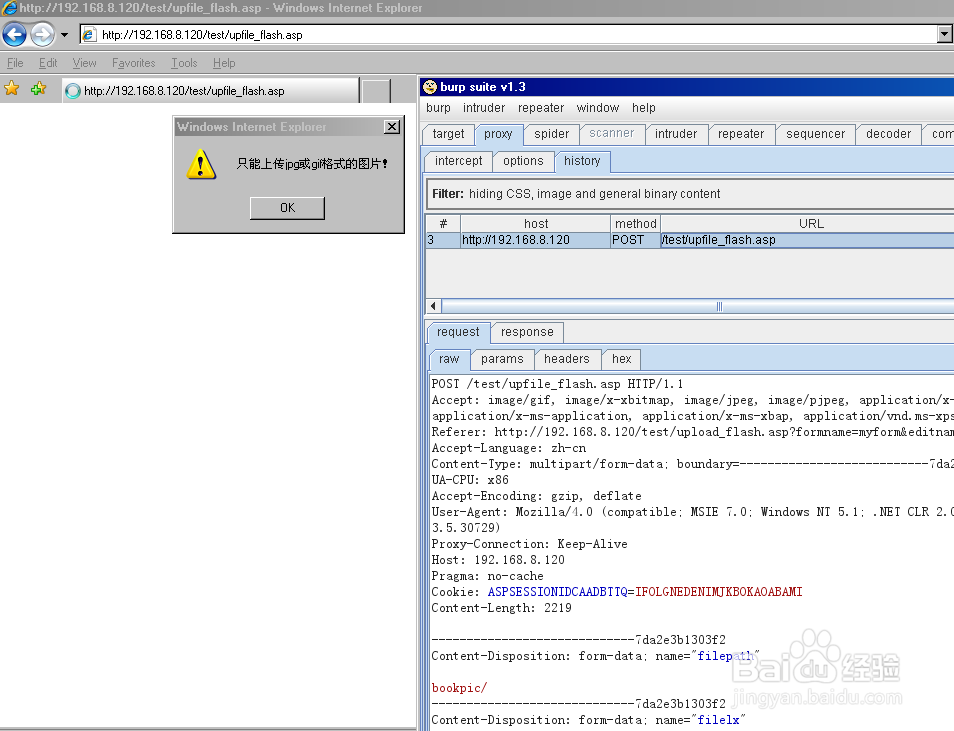Click the IE Back navigation arrow

15,35
